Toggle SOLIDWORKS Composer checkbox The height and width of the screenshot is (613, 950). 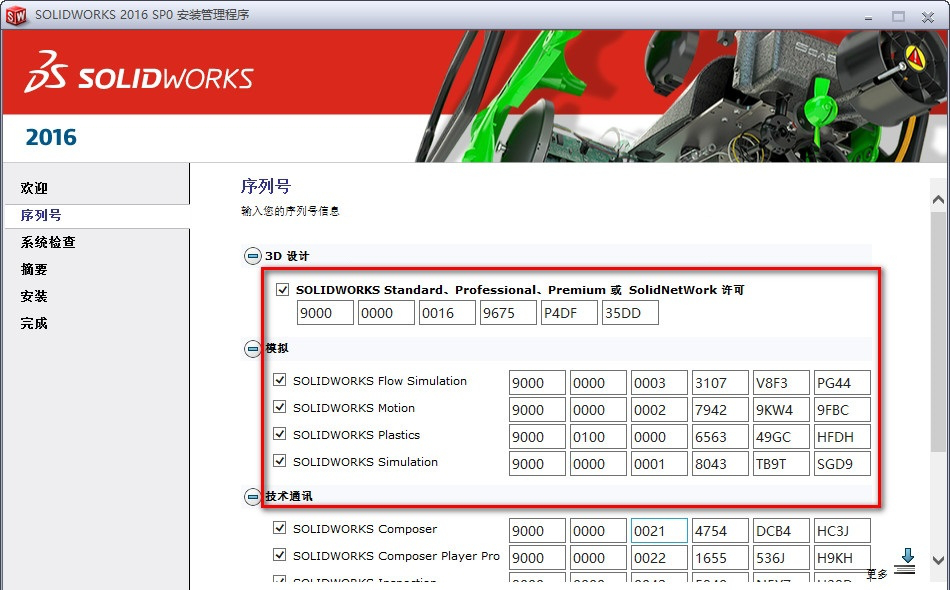click(x=279, y=528)
